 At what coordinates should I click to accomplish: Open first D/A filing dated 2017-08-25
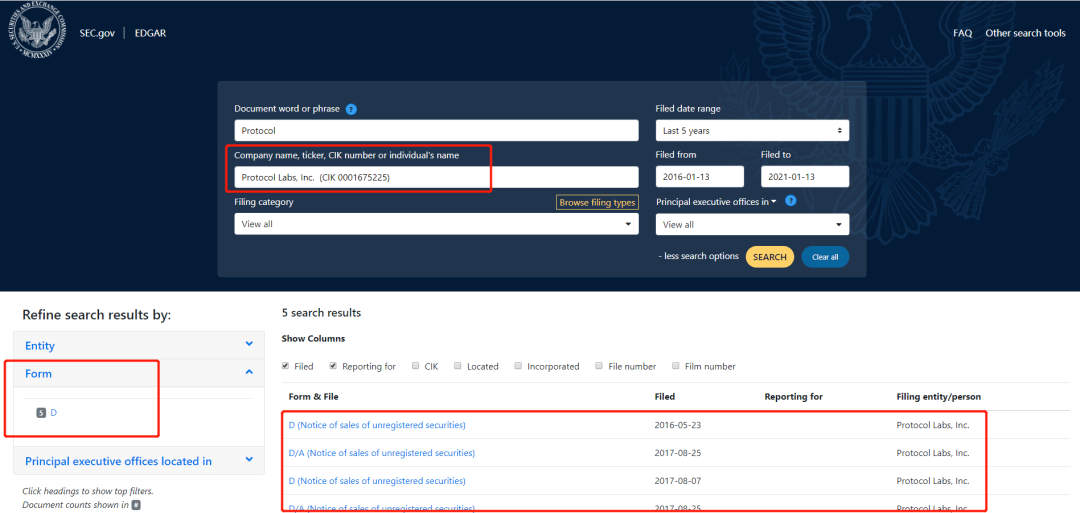tap(382, 453)
